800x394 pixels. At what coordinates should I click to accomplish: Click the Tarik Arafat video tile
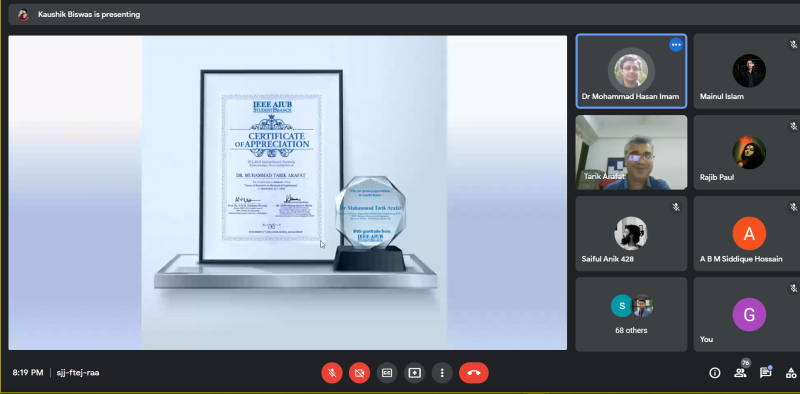631,152
